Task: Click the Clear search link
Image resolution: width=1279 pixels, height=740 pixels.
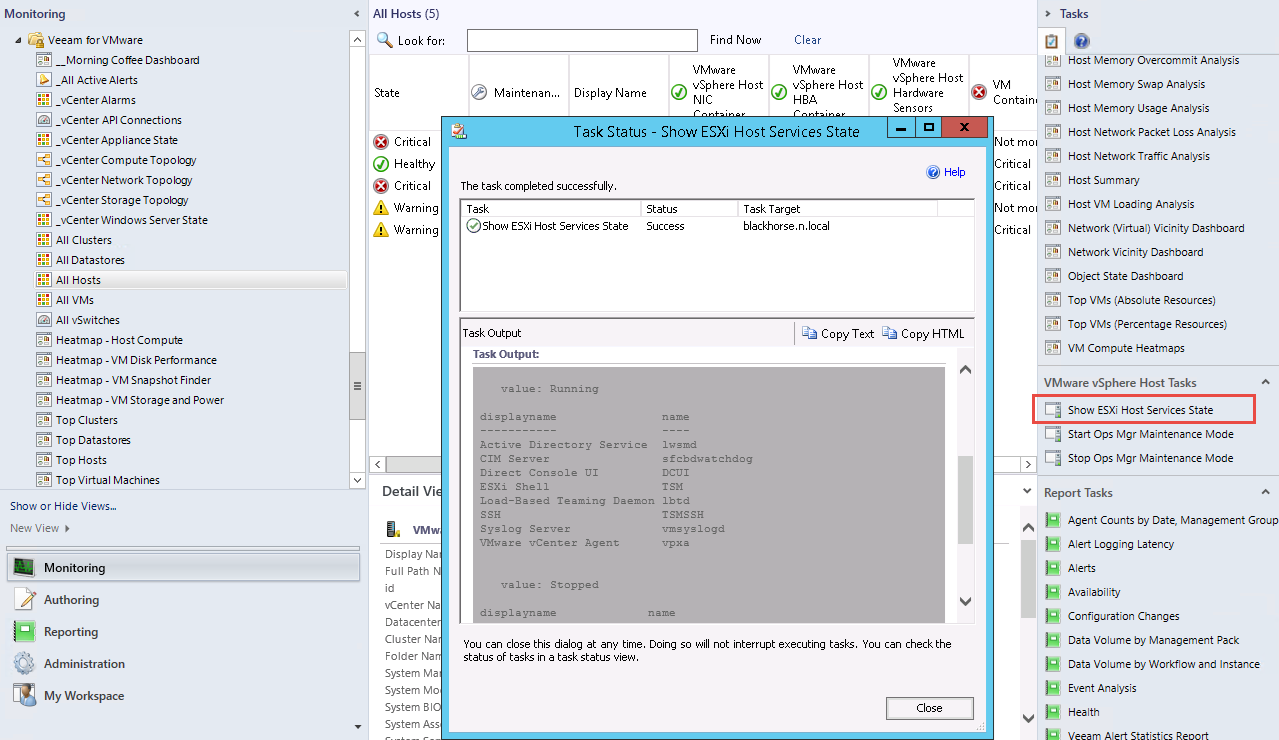Action: click(x=807, y=40)
